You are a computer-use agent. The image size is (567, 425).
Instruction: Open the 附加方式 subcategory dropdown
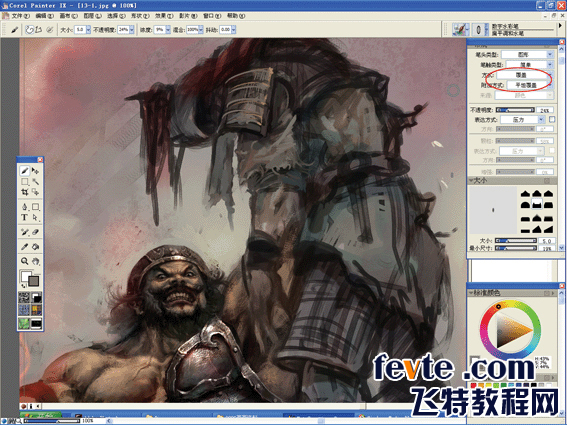[x=529, y=85]
